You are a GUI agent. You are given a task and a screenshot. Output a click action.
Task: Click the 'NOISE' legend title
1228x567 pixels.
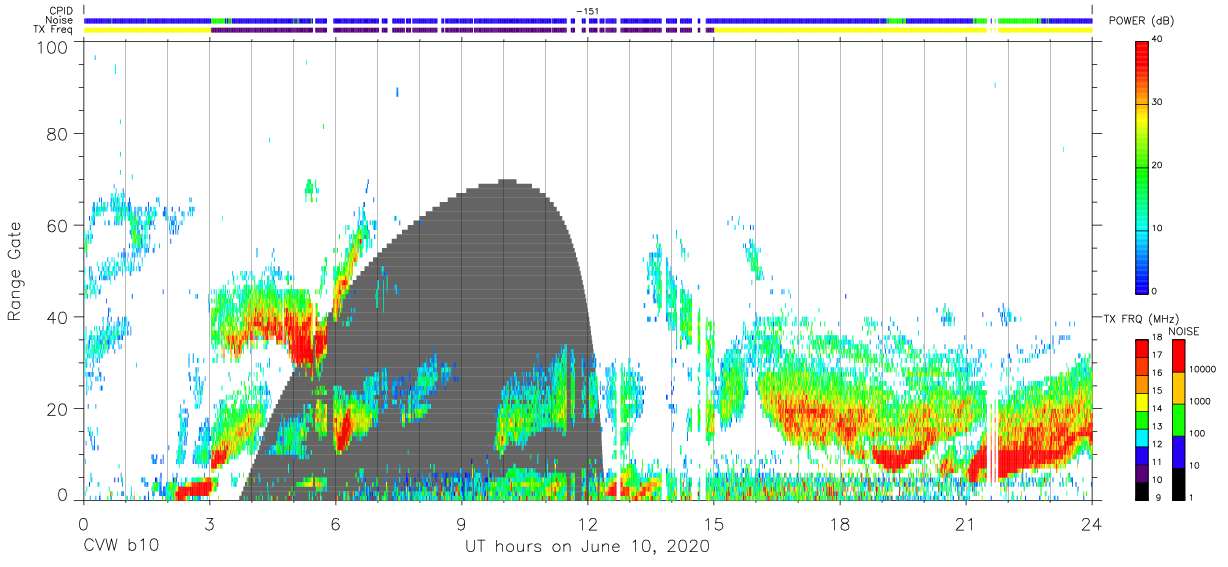pos(1183,331)
